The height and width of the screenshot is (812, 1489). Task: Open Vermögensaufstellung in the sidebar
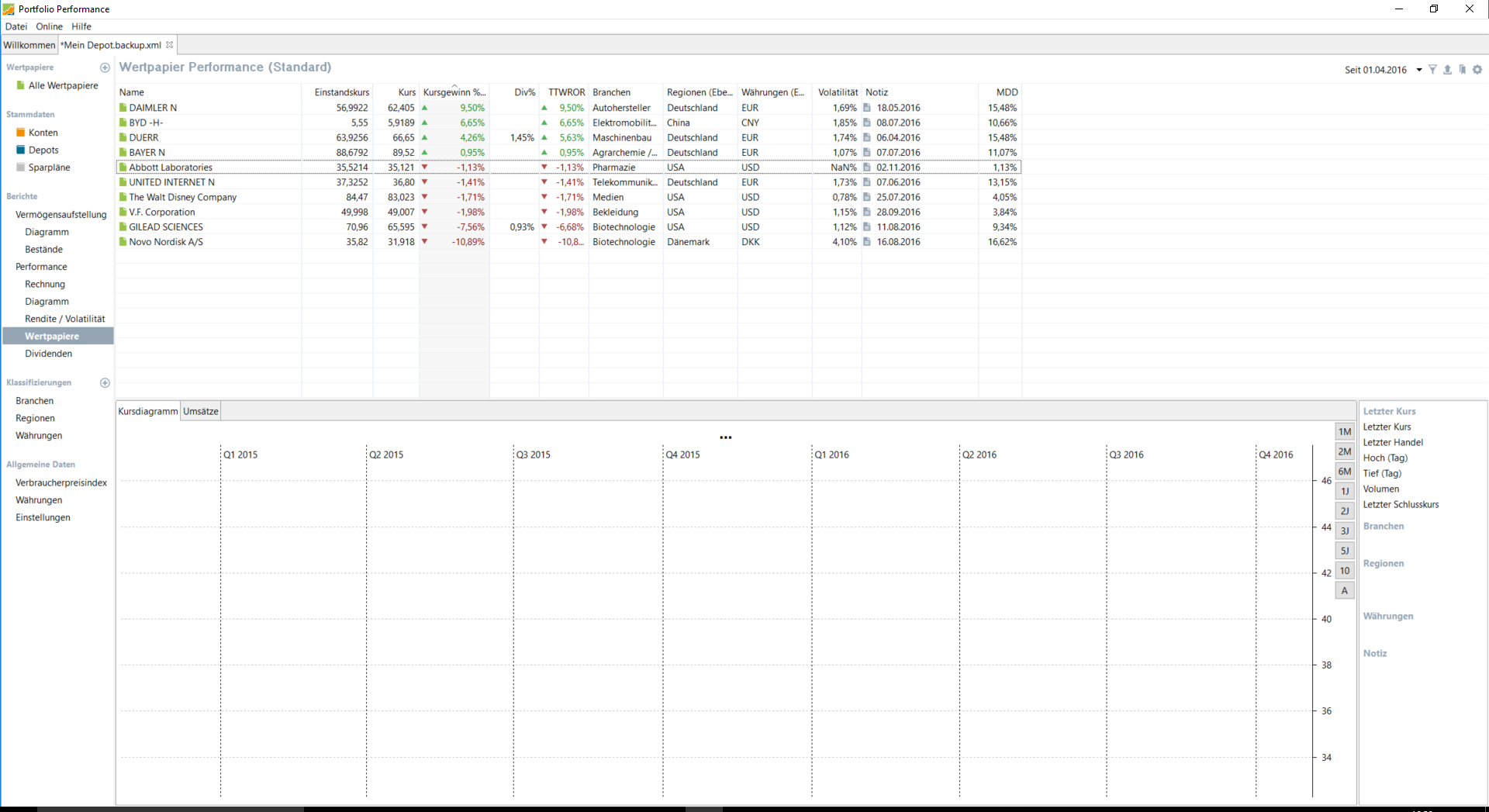(61, 215)
